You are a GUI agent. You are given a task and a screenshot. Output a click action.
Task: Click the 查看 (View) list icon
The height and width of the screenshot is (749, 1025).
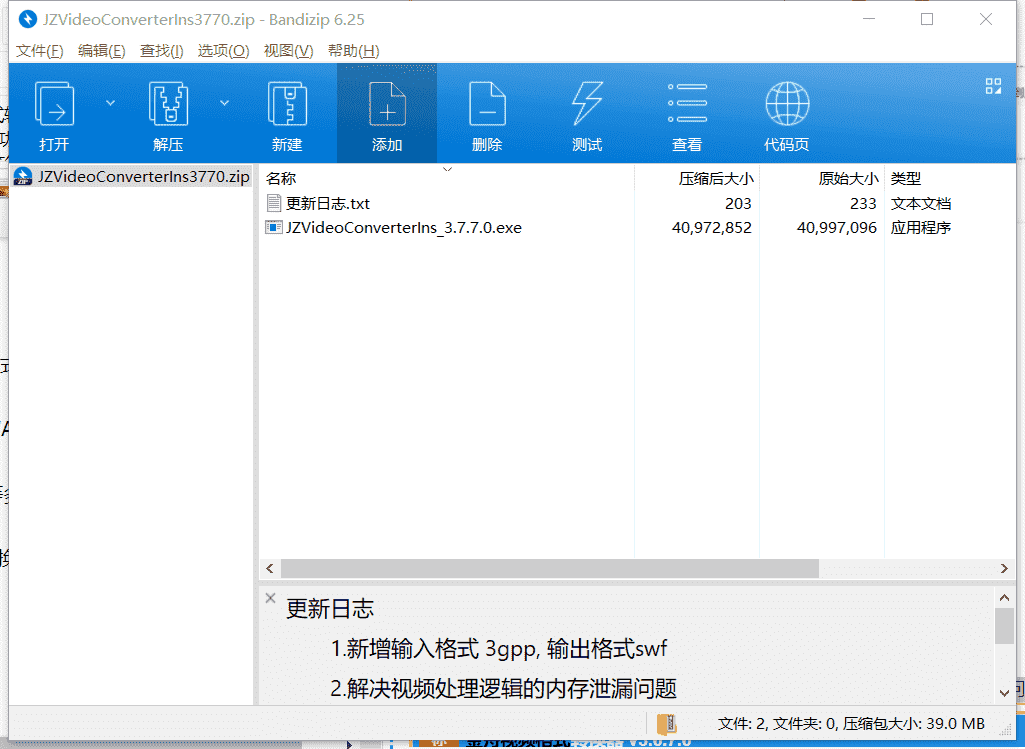687,103
